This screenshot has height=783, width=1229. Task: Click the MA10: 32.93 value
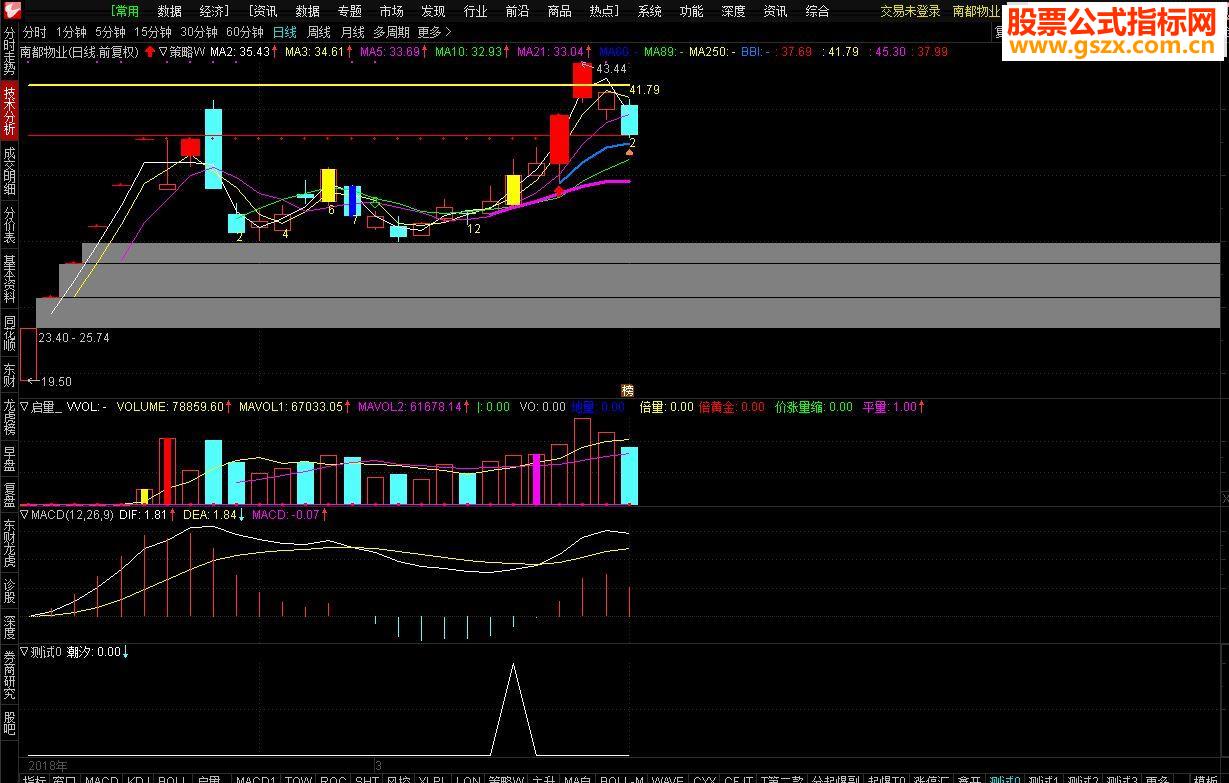point(469,51)
